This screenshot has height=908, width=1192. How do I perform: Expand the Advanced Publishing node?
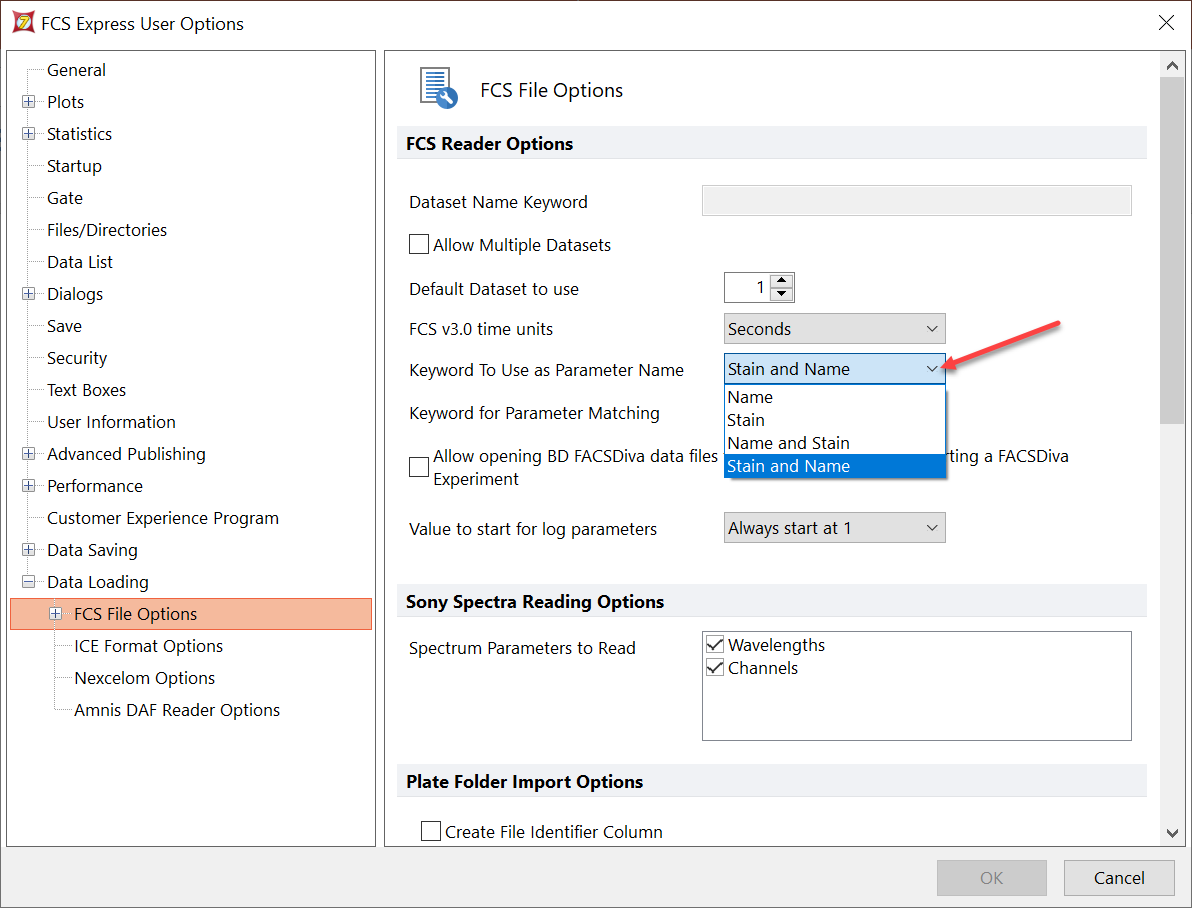[x=29, y=454]
